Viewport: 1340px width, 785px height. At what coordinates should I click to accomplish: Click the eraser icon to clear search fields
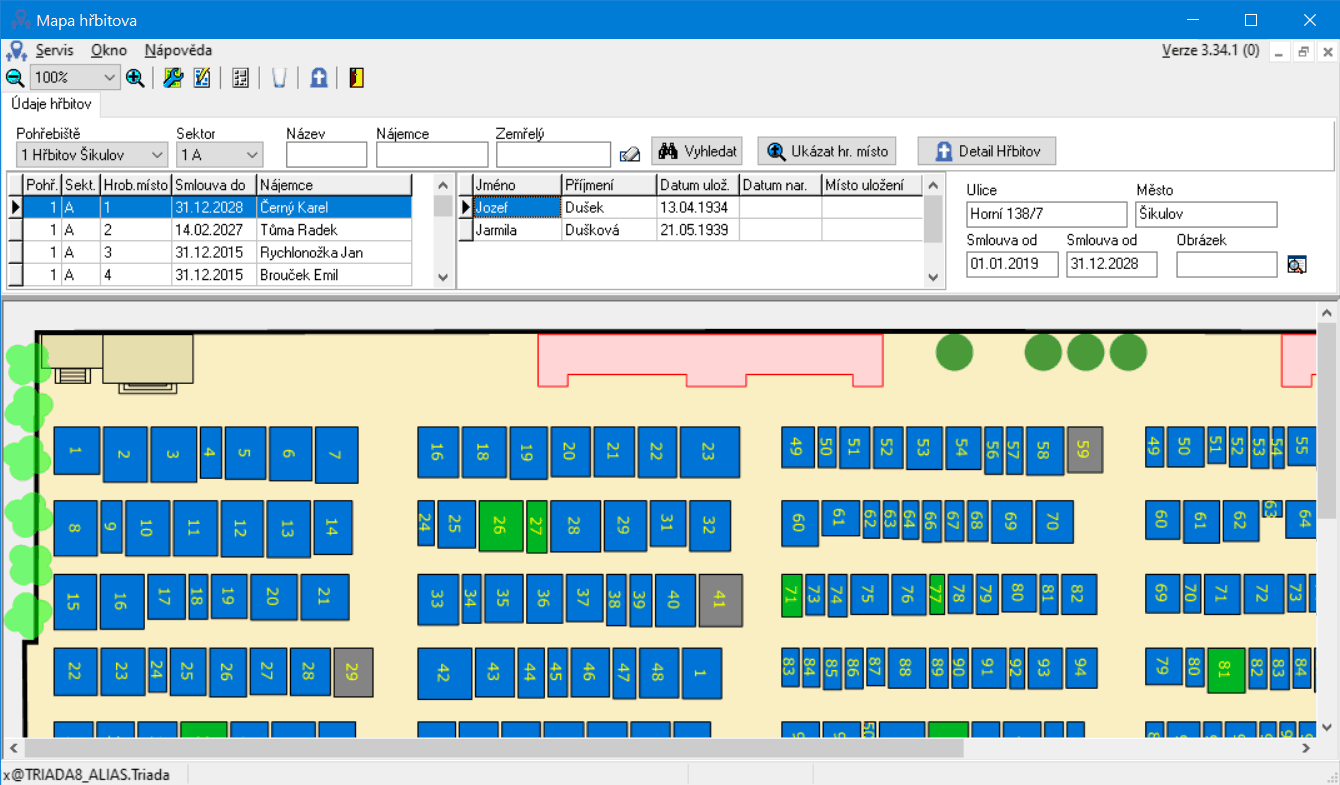pyautogui.click(x=630, y=154)
